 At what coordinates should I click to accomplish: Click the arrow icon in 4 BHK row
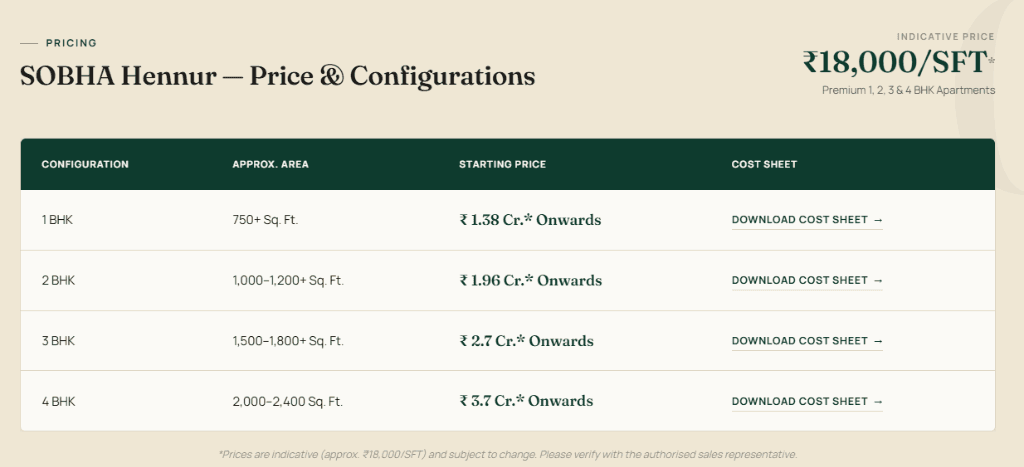coord(878,402)
